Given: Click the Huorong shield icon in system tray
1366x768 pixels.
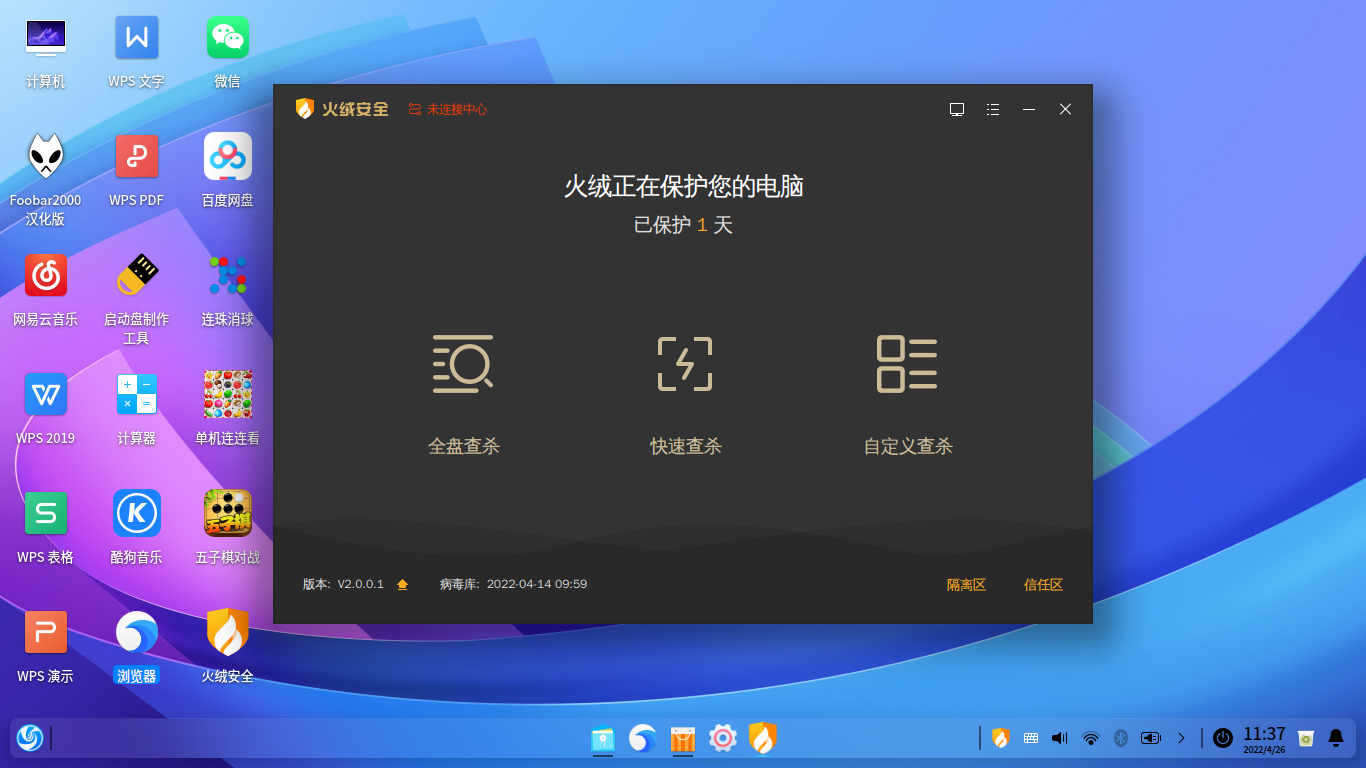Looking at the screenshot, I should tap(1001, 738).
